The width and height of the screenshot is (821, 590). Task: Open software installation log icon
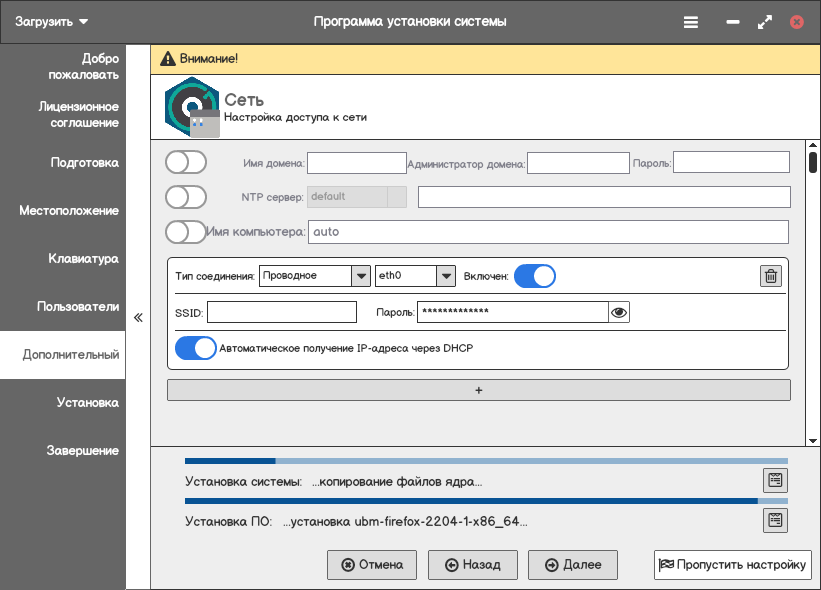(774, 520)
